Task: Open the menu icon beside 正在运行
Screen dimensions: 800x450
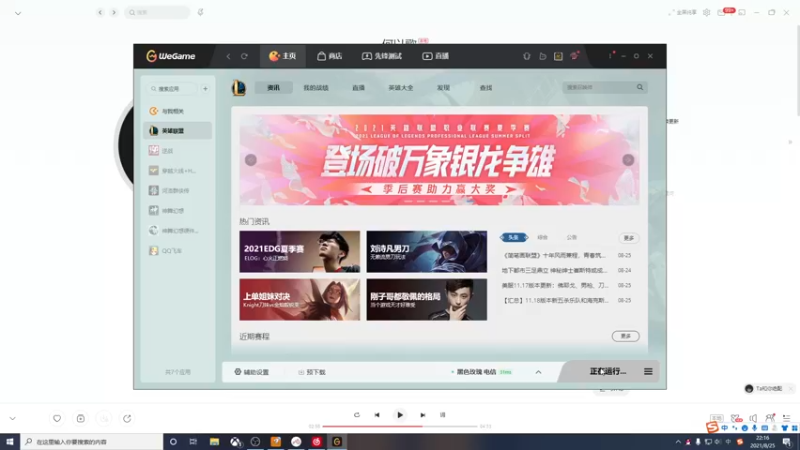Action: click(648, 371)
